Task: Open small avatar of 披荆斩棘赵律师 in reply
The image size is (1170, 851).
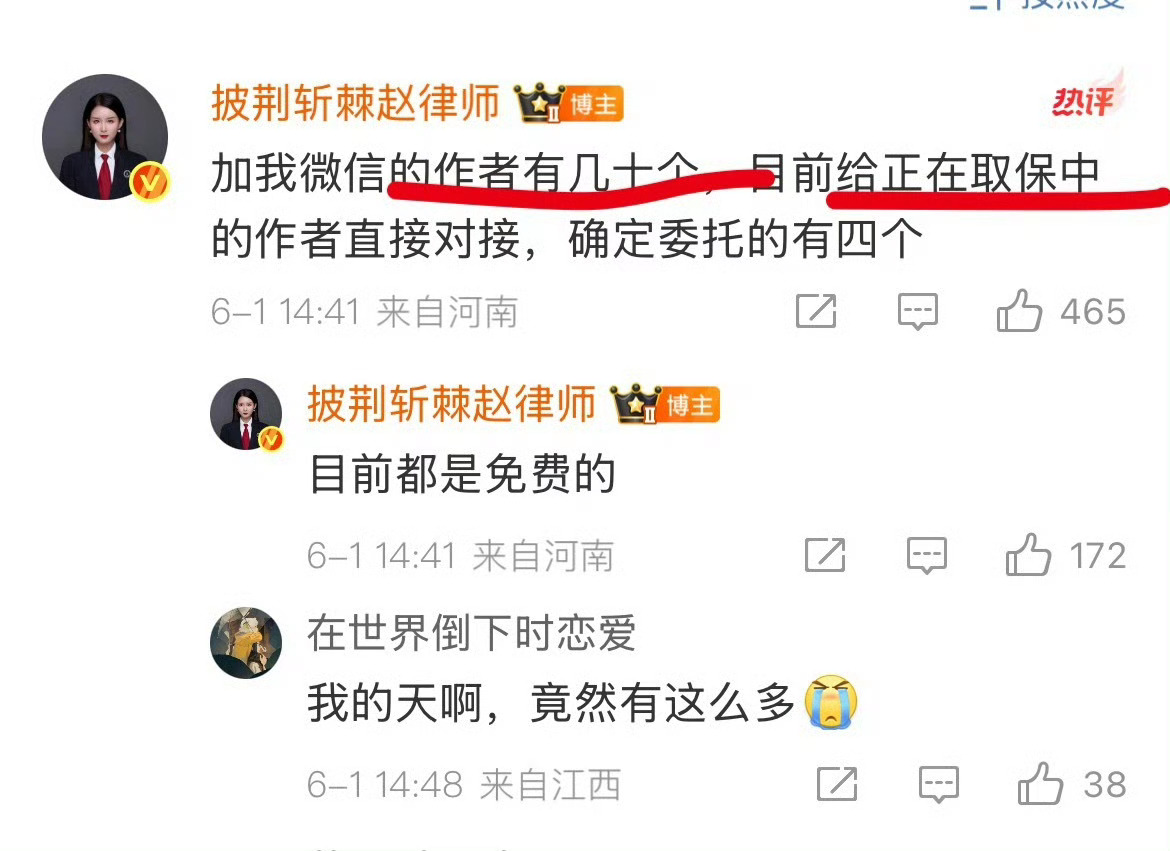Action: pyautogui.click(x=246, y=414)
